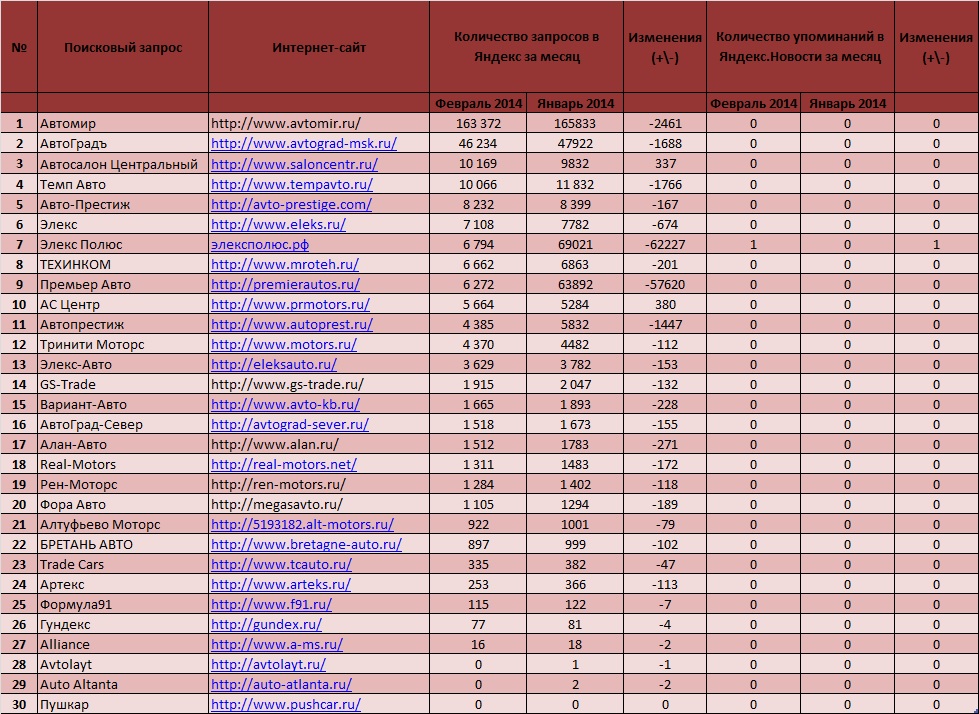Open the www.motors.ru link
979x714 pixels.
pyautogui.click(x=283, y=345)
